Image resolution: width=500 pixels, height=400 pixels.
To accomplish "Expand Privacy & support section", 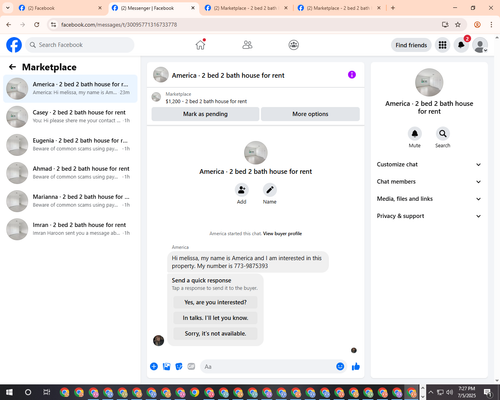I will [x=429, y=216].
